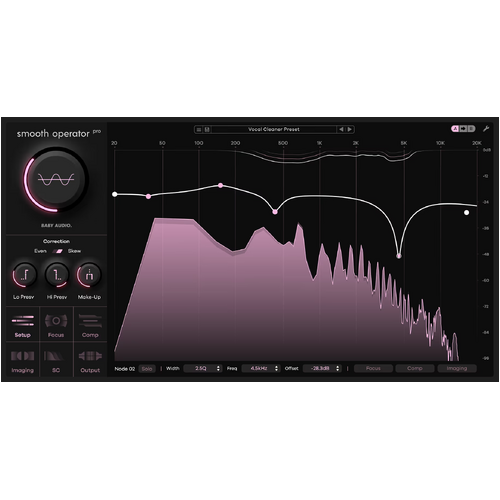Open the Comp panel tab
Screen dimensions: 500x500
[90, 324]
